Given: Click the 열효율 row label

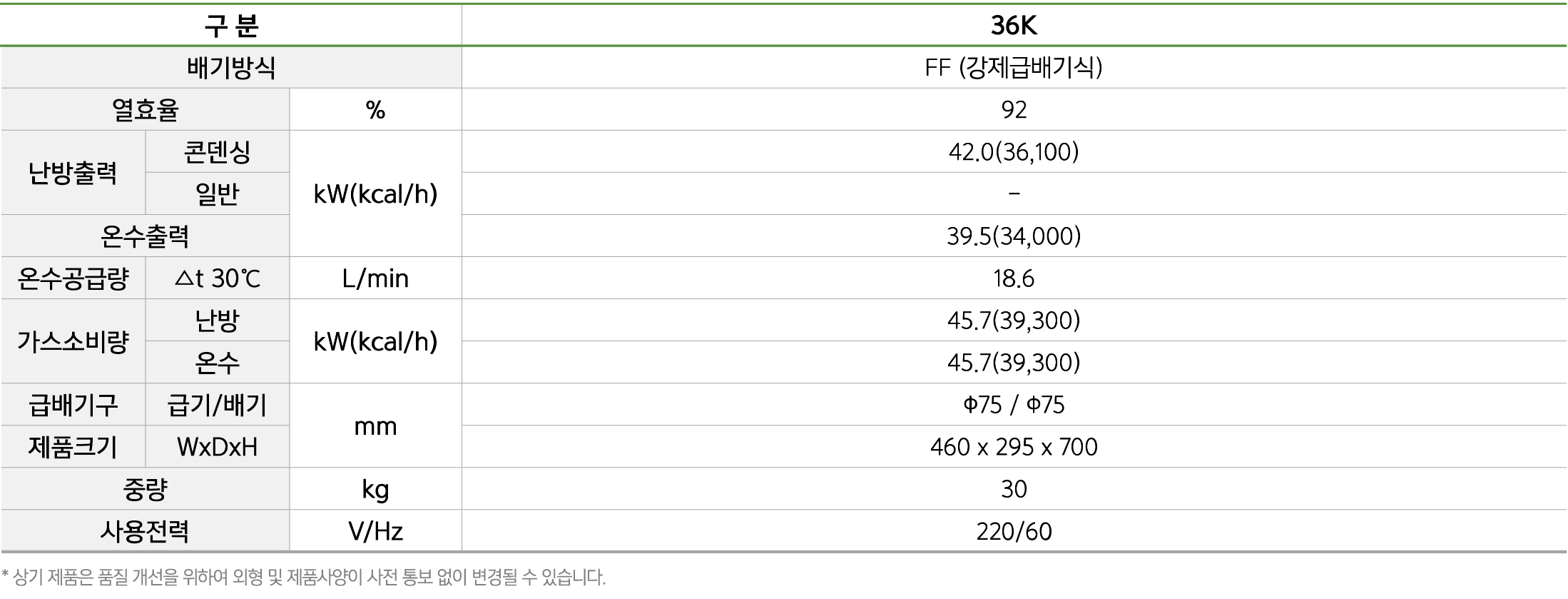Looking at the screenshot, I should point(146,110).
